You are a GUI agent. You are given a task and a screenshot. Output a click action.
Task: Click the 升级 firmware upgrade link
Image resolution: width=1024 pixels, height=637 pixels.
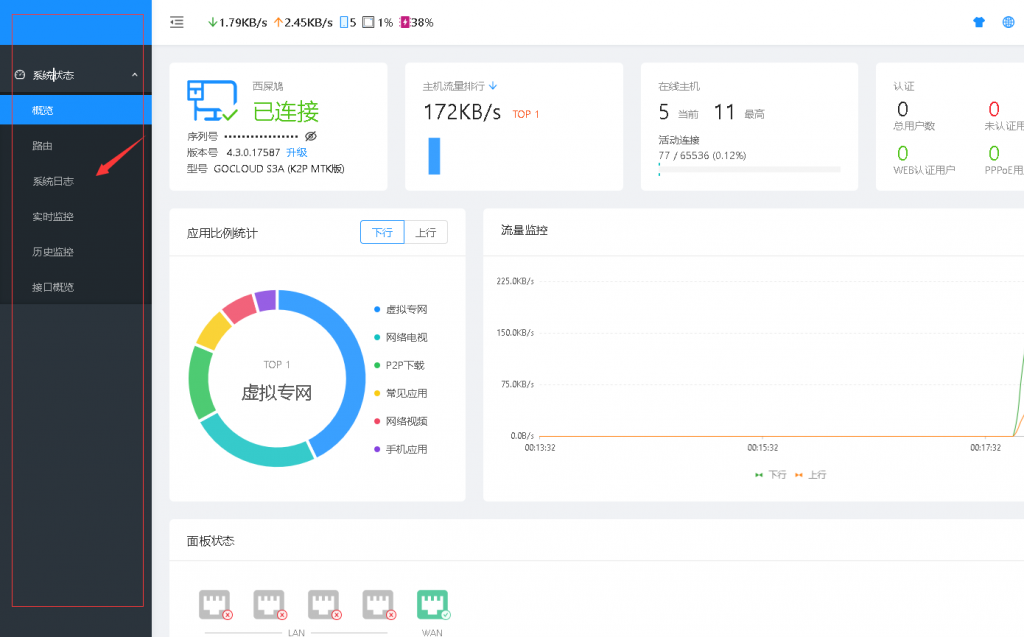(297, 152)
